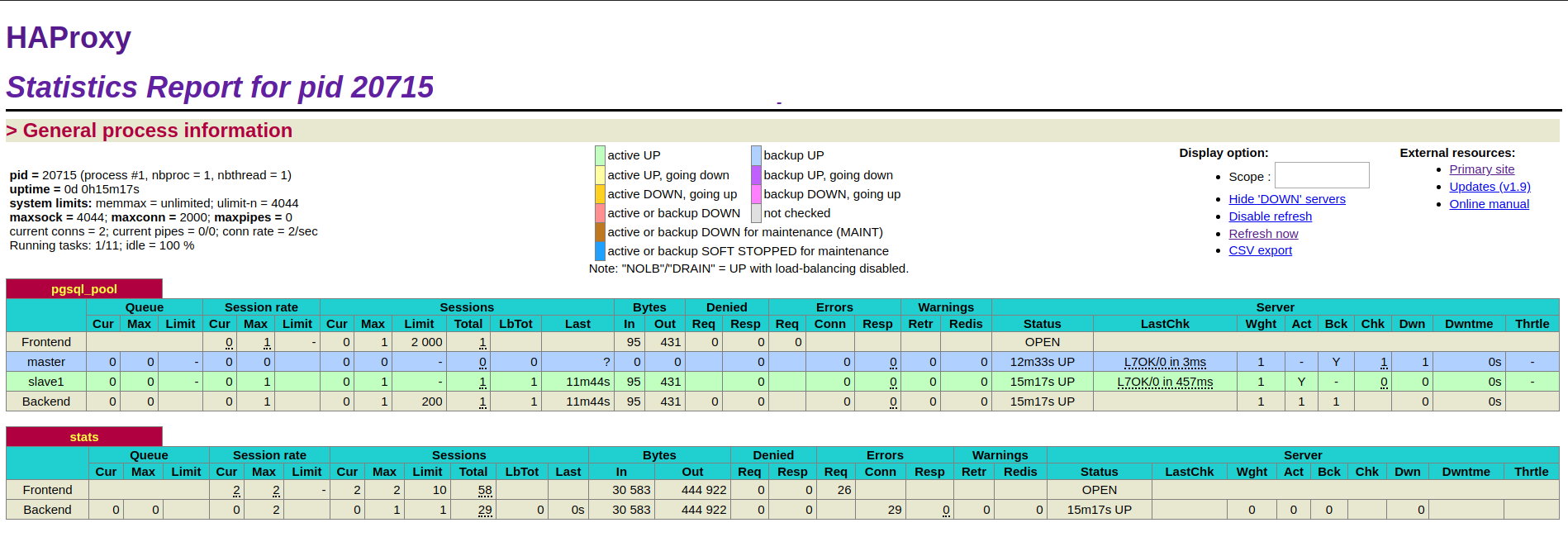Click the 'maxsock = 4044' line
Screen dimensions: 1568x537
click(x=150, y=217)
